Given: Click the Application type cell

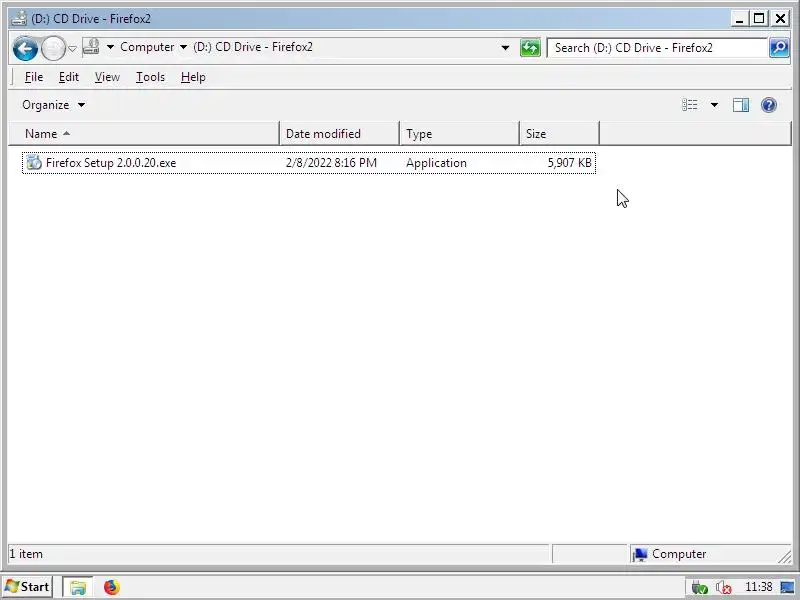Looking at the screenshot, I should (436, 163).
